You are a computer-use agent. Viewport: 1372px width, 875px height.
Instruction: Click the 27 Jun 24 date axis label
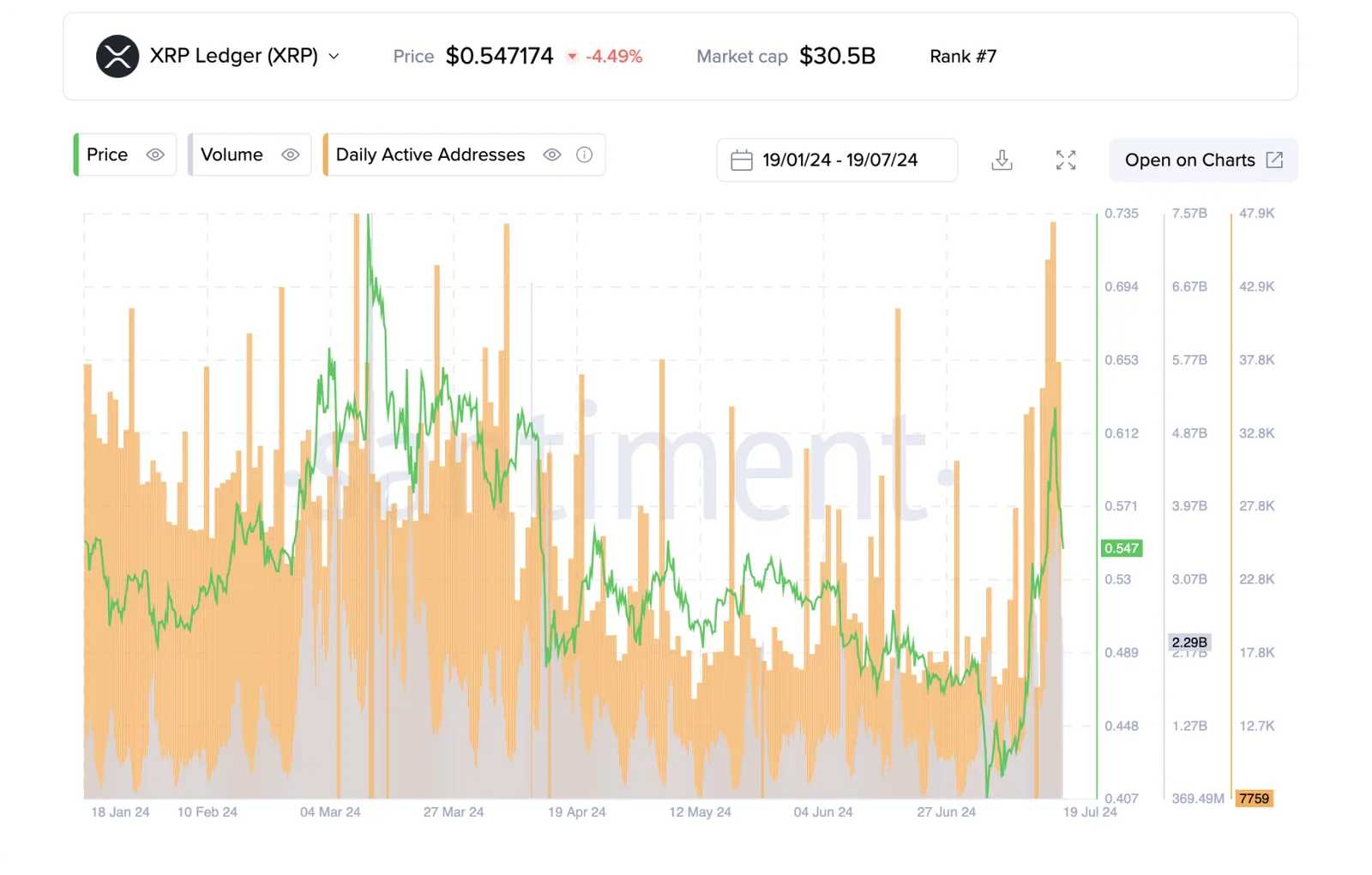click(947, 812)
